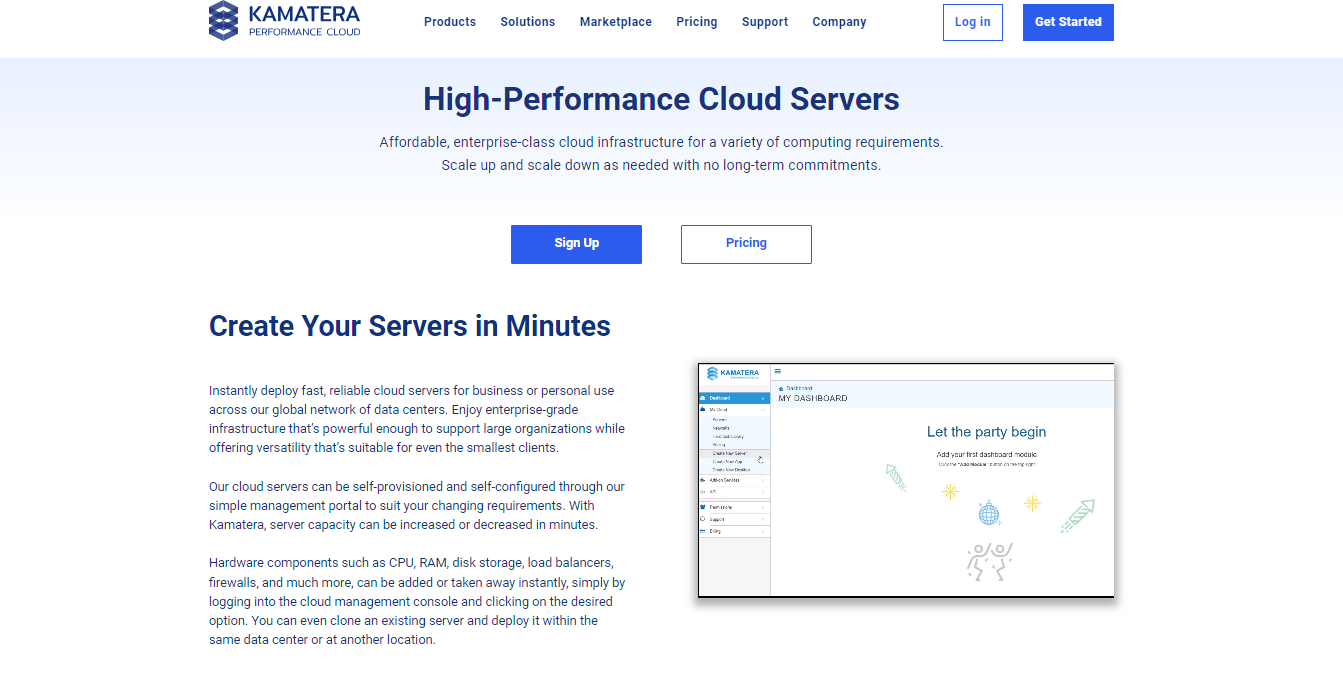Select Pricing in the top navigation bar

point(696,22)
